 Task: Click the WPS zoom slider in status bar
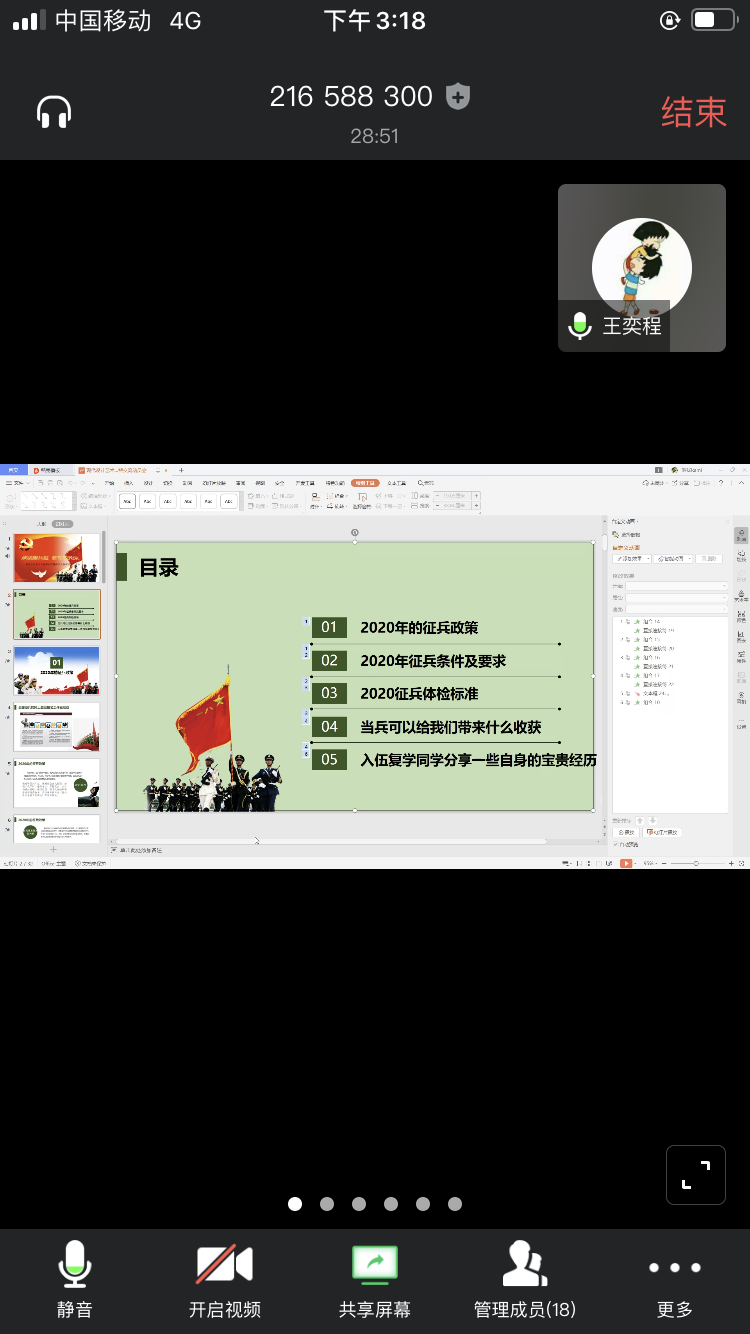tap(697, 863)
